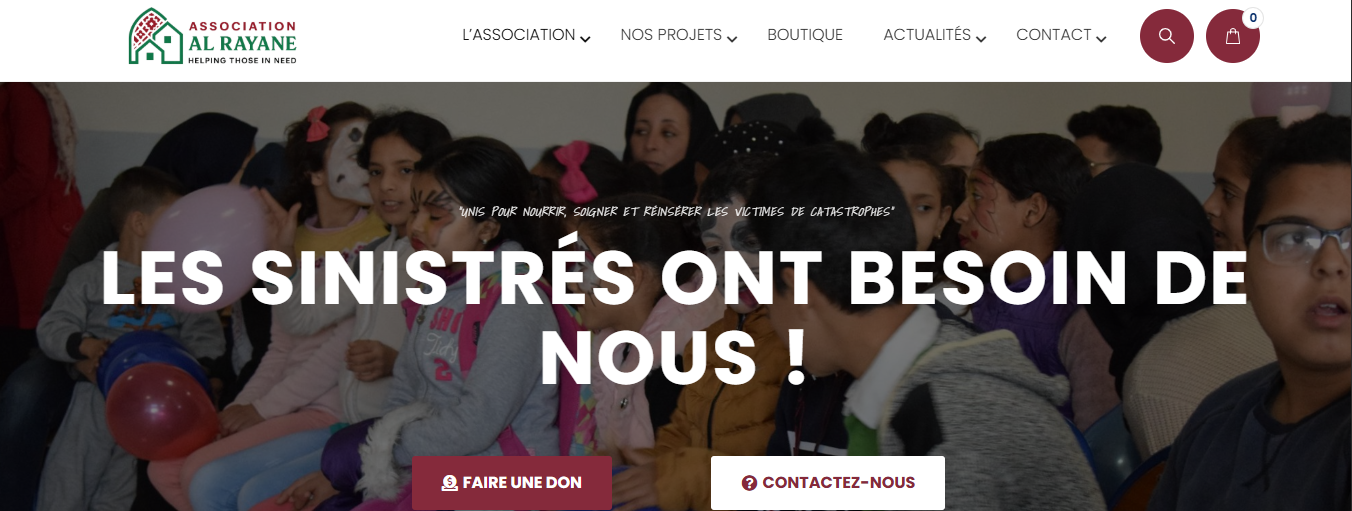The height and width of the screenshot is (511, 1352).
Task: Open the Nos Projets menu item
Action: 671,35
